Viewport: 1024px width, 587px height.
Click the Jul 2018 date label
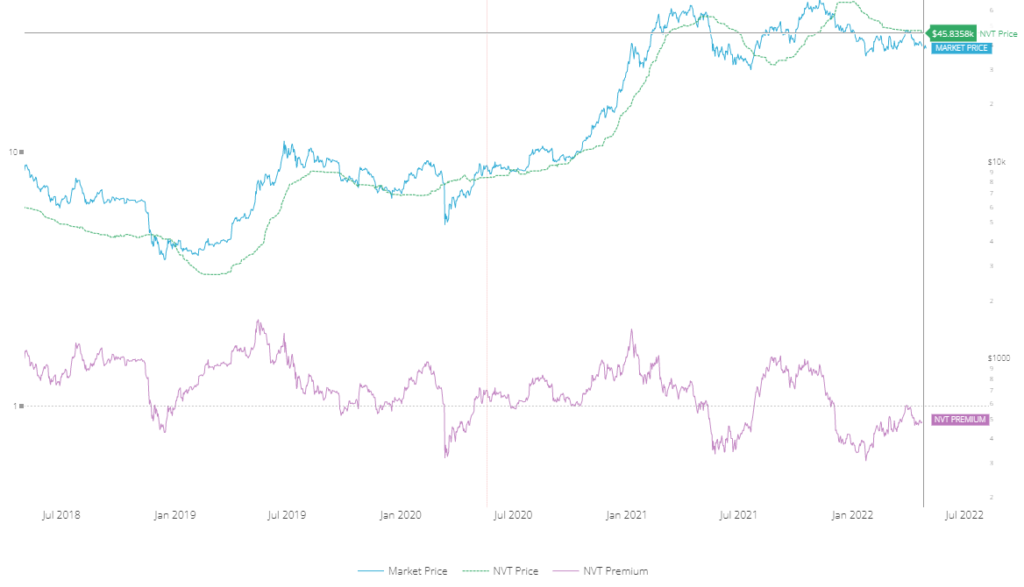[61, 516]
